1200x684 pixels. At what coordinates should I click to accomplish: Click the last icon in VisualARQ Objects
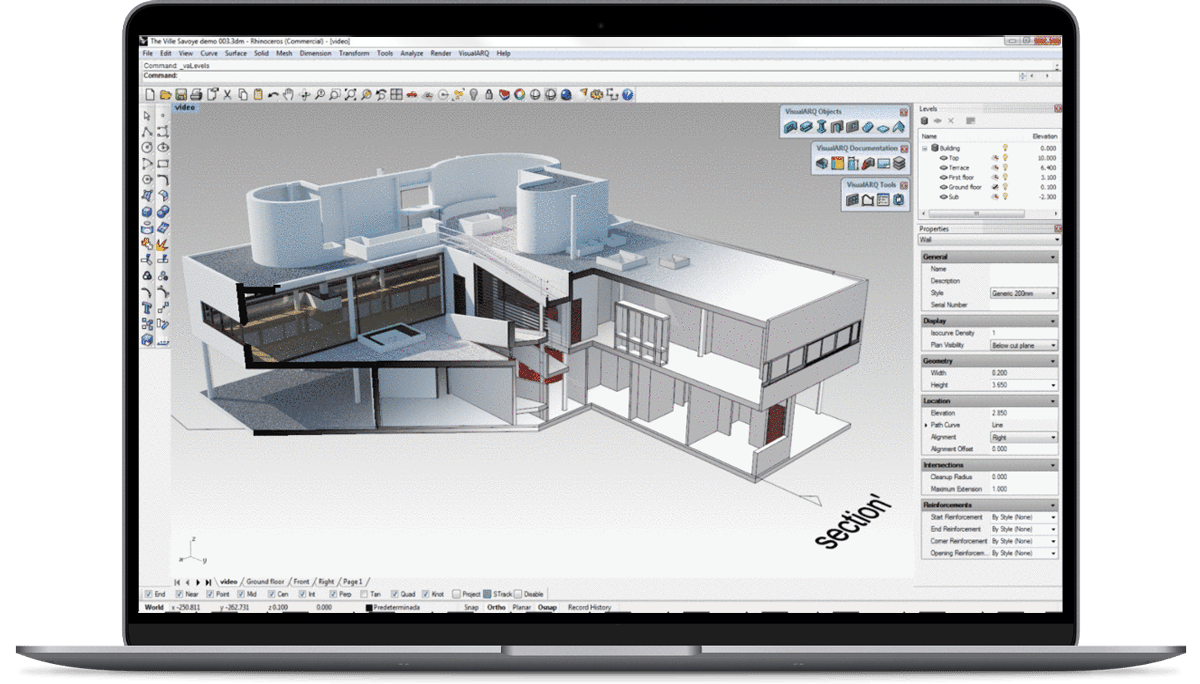click(x=899, y=127)
